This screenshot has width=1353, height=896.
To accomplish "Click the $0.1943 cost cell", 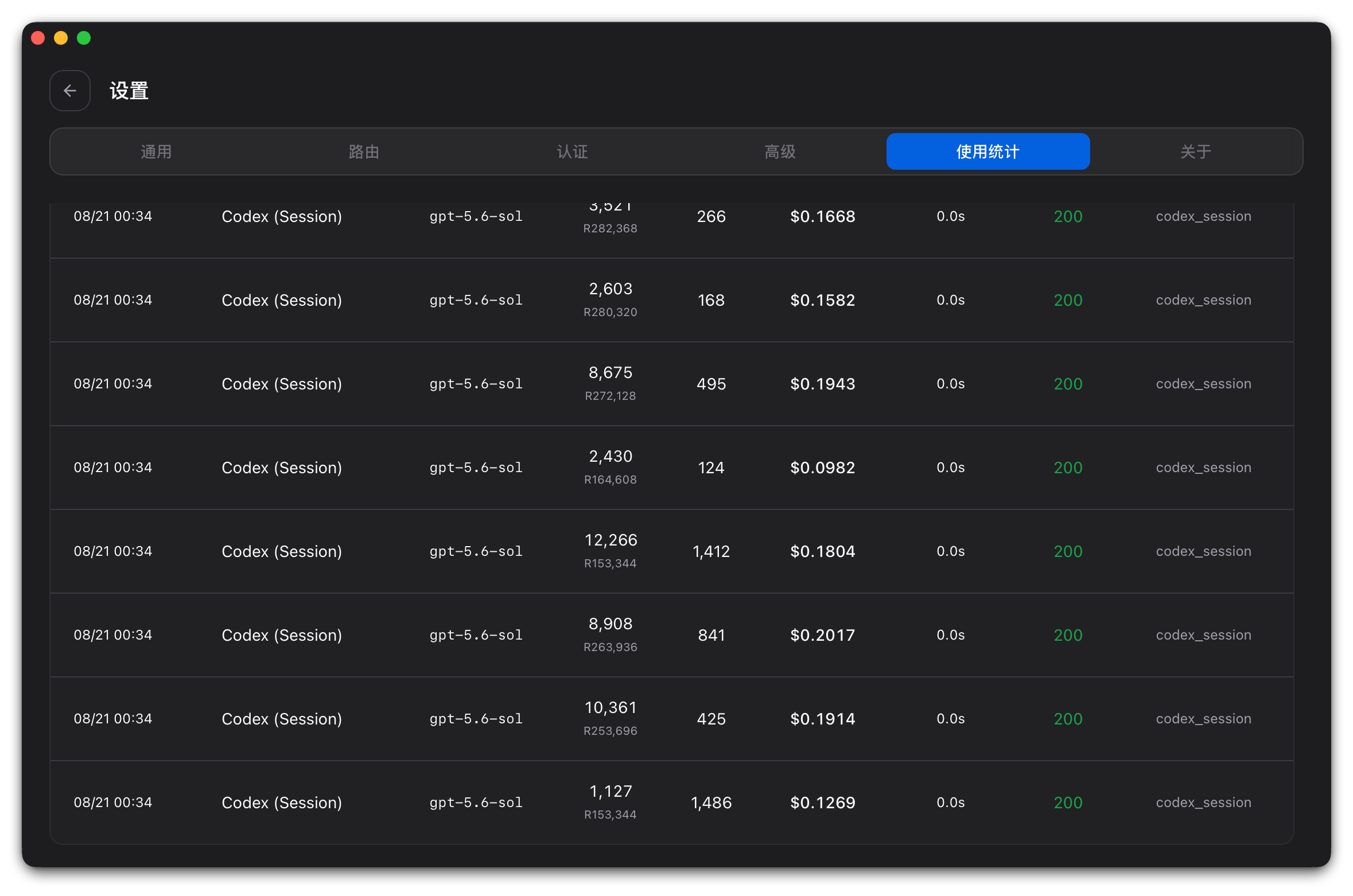I will (822, 384).
